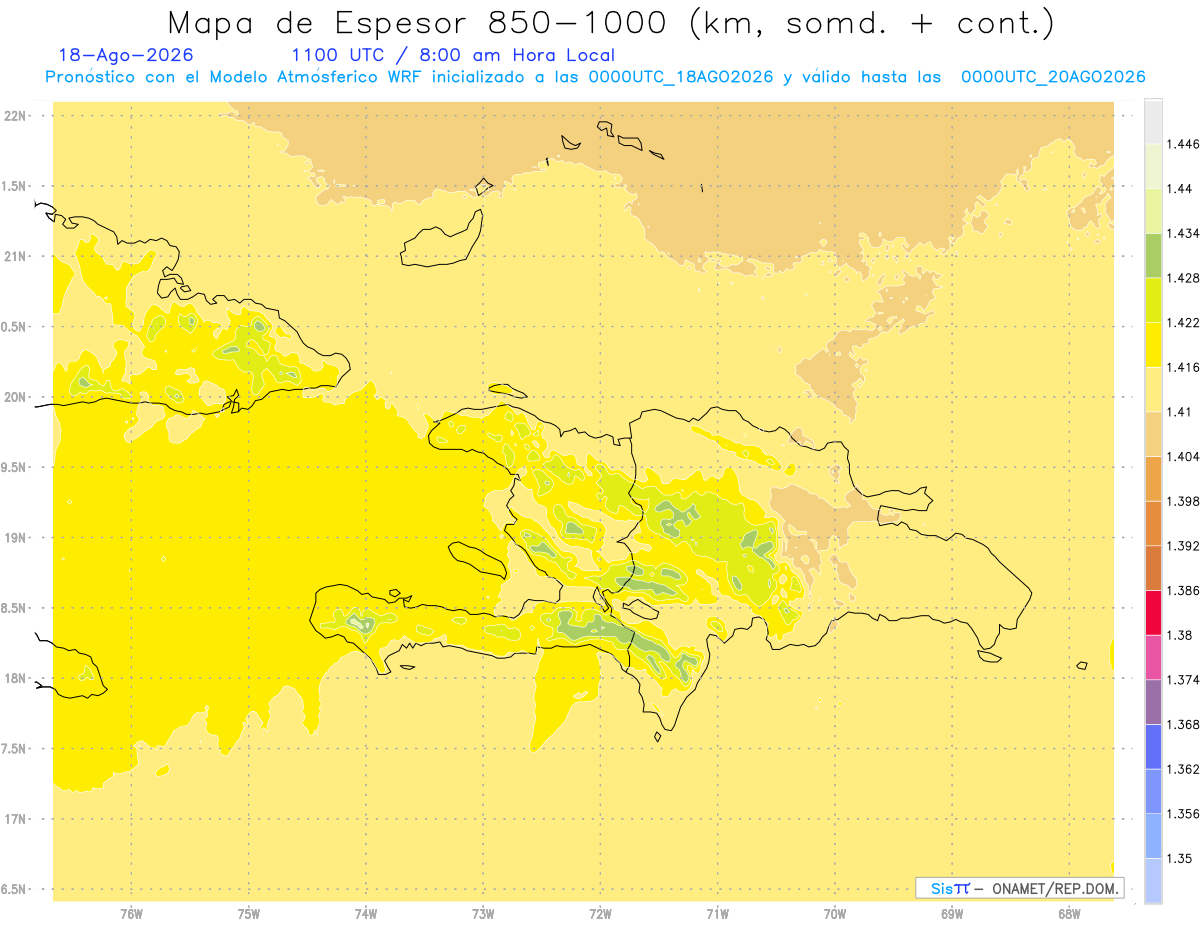
Task: Click the 17N latitude axis label
Action: point(14,819)
